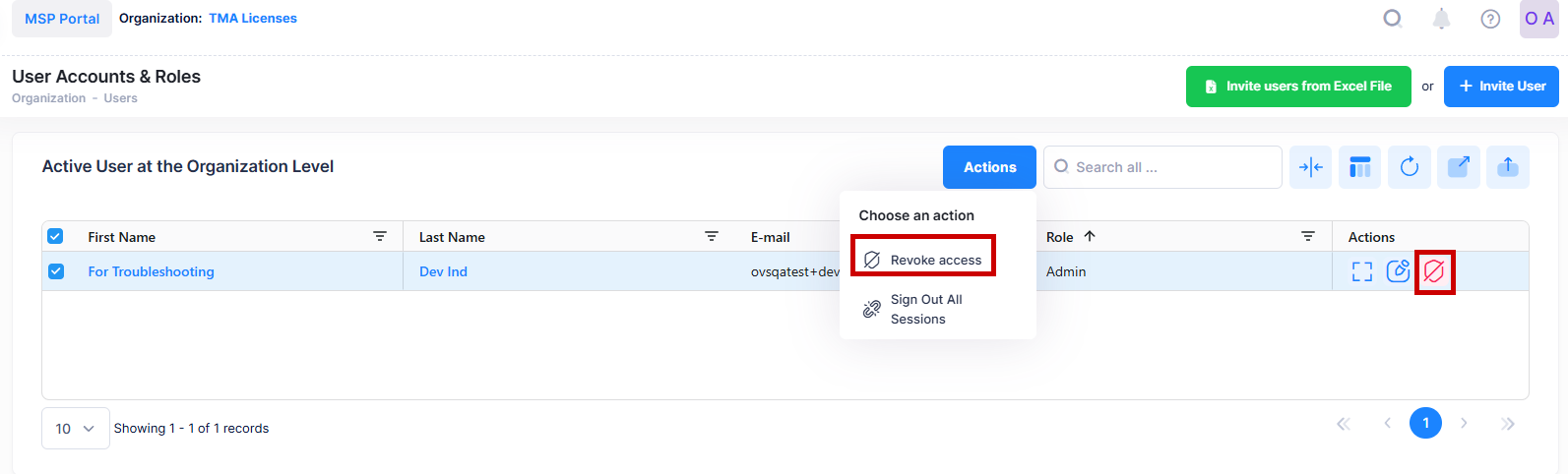This screenshot has height=474, width=1568.
Task: Open the notifications bell
Action: [x=1441, y=19]
